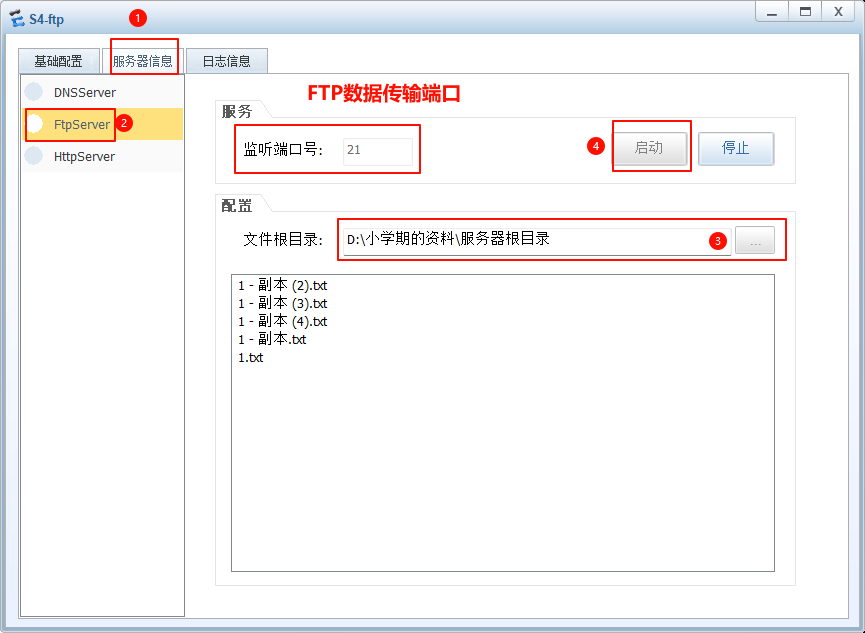865x633 pixels.
Task: Click the round icon beside FtpServer
Action: click(x=34, y=124)
